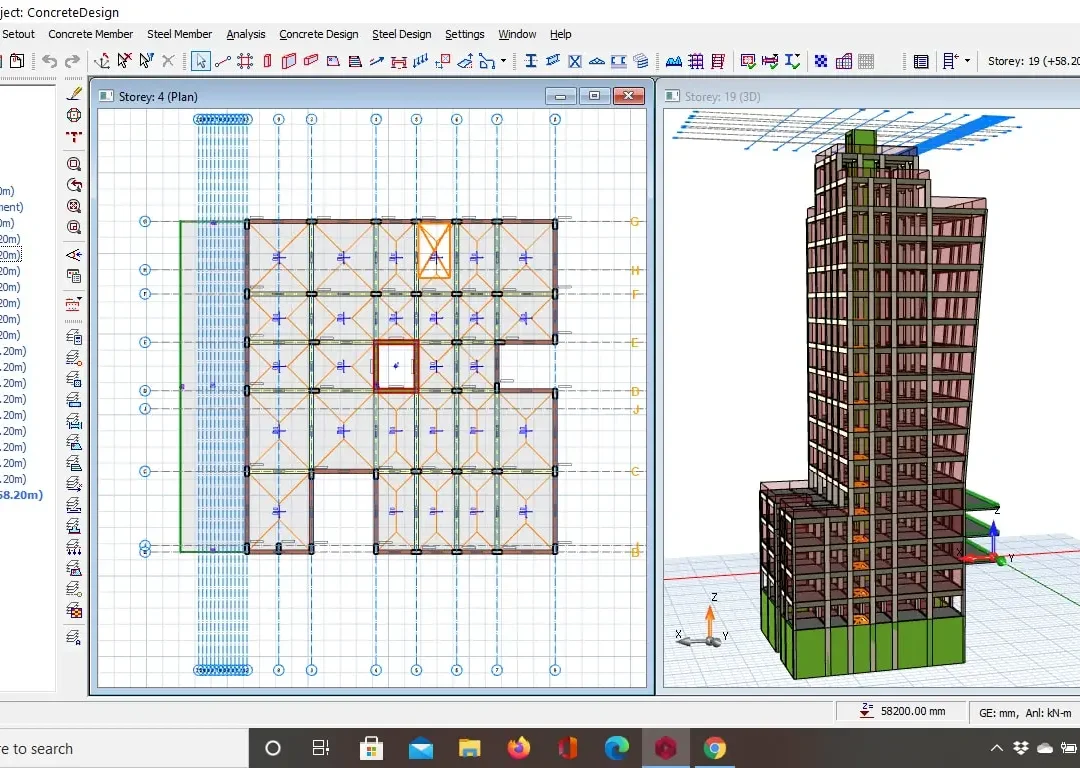The width and height of the screenshot is (1080, 768).
Task: Open Google Chrome from the taskbar
Action: (714, 748)
